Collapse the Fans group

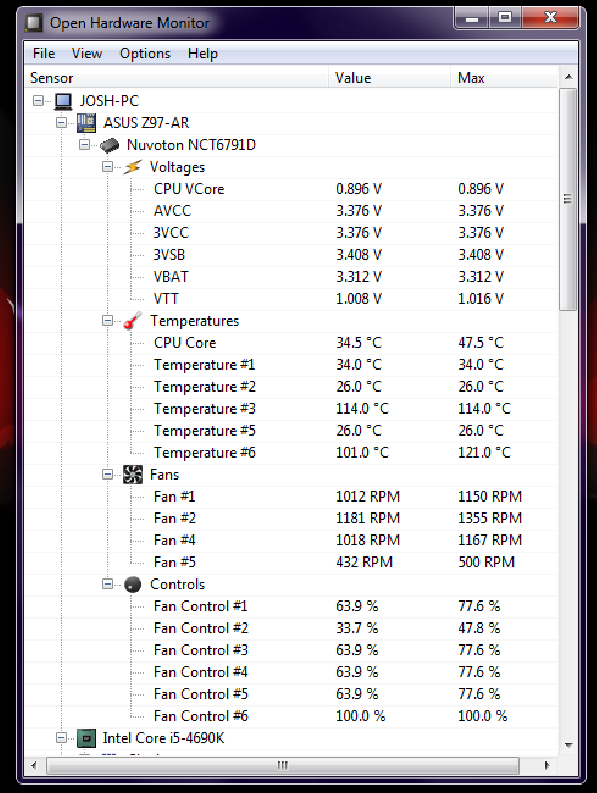click(107, 474)
